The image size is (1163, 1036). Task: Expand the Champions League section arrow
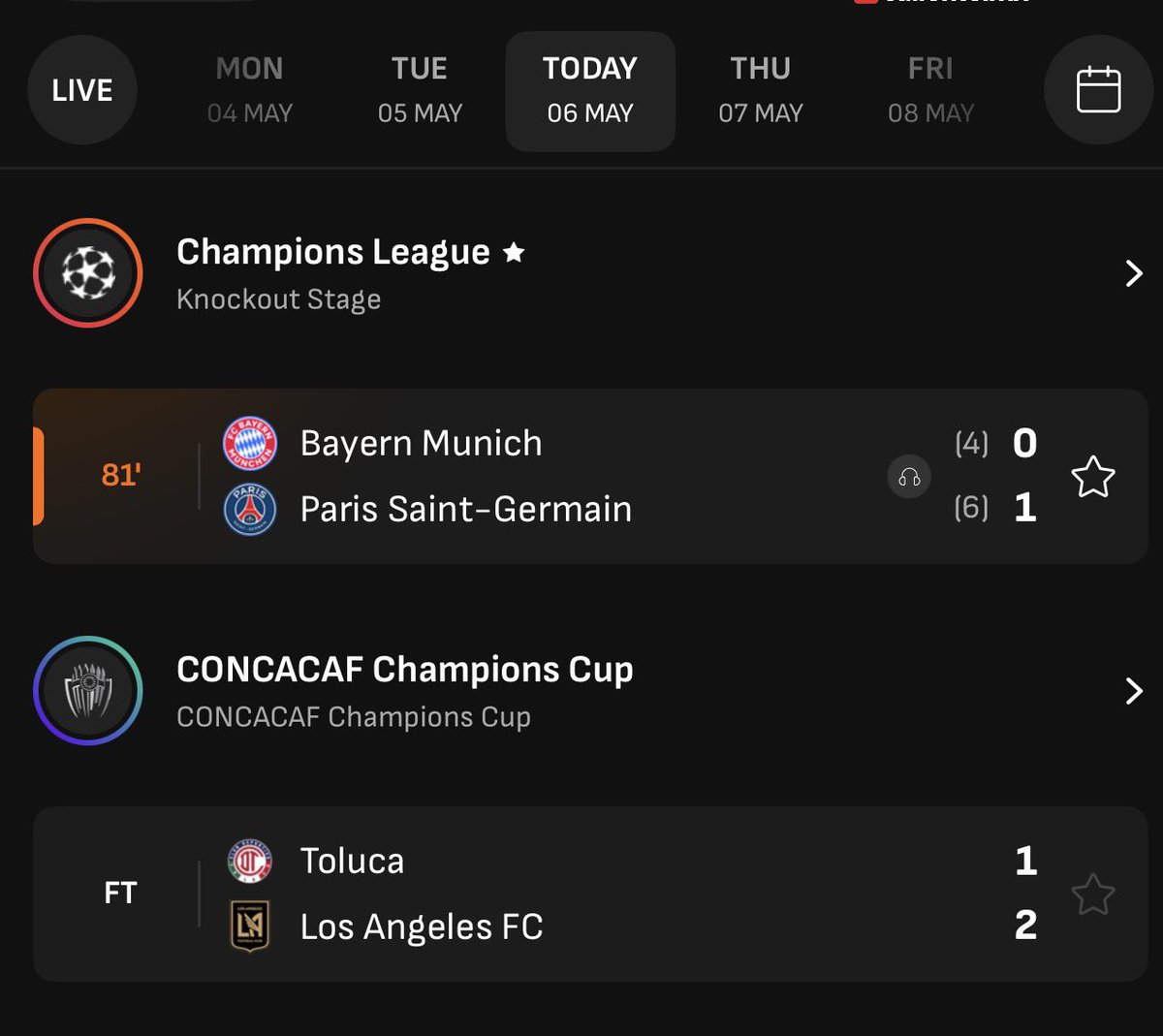[x=1134, y=273]
